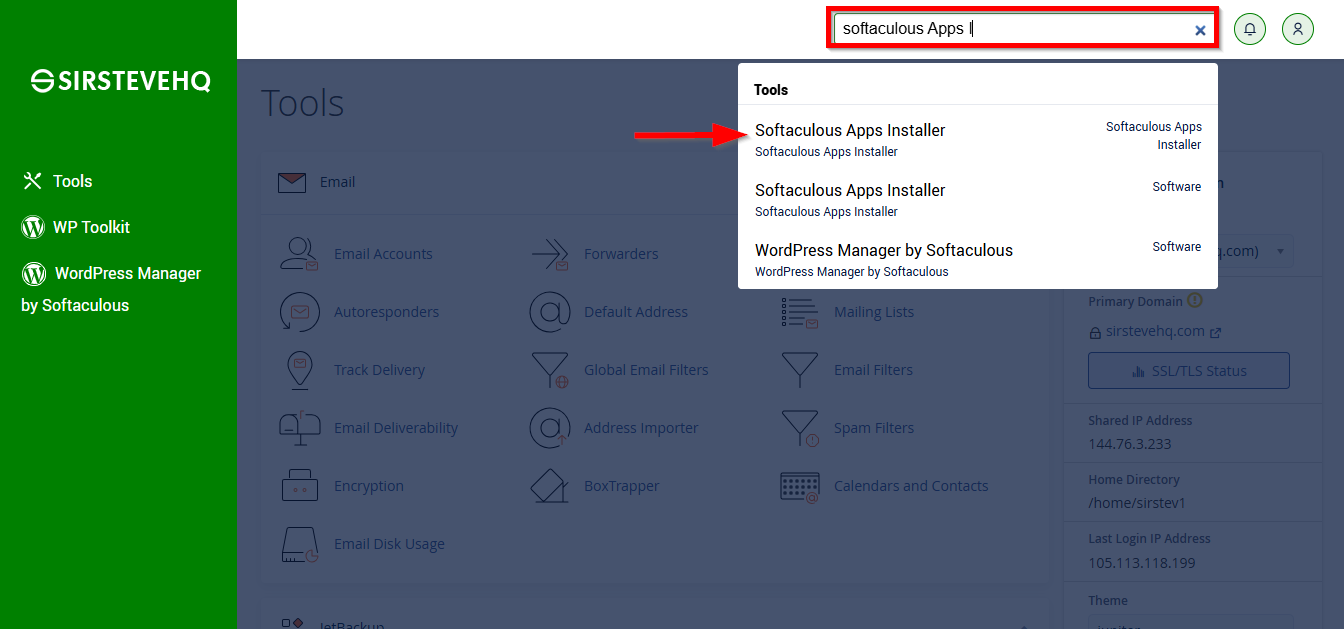Clear the search box with the X
Image resolution: width=1344 pixels, height=629 pixels.
(x=1200, y=30)
